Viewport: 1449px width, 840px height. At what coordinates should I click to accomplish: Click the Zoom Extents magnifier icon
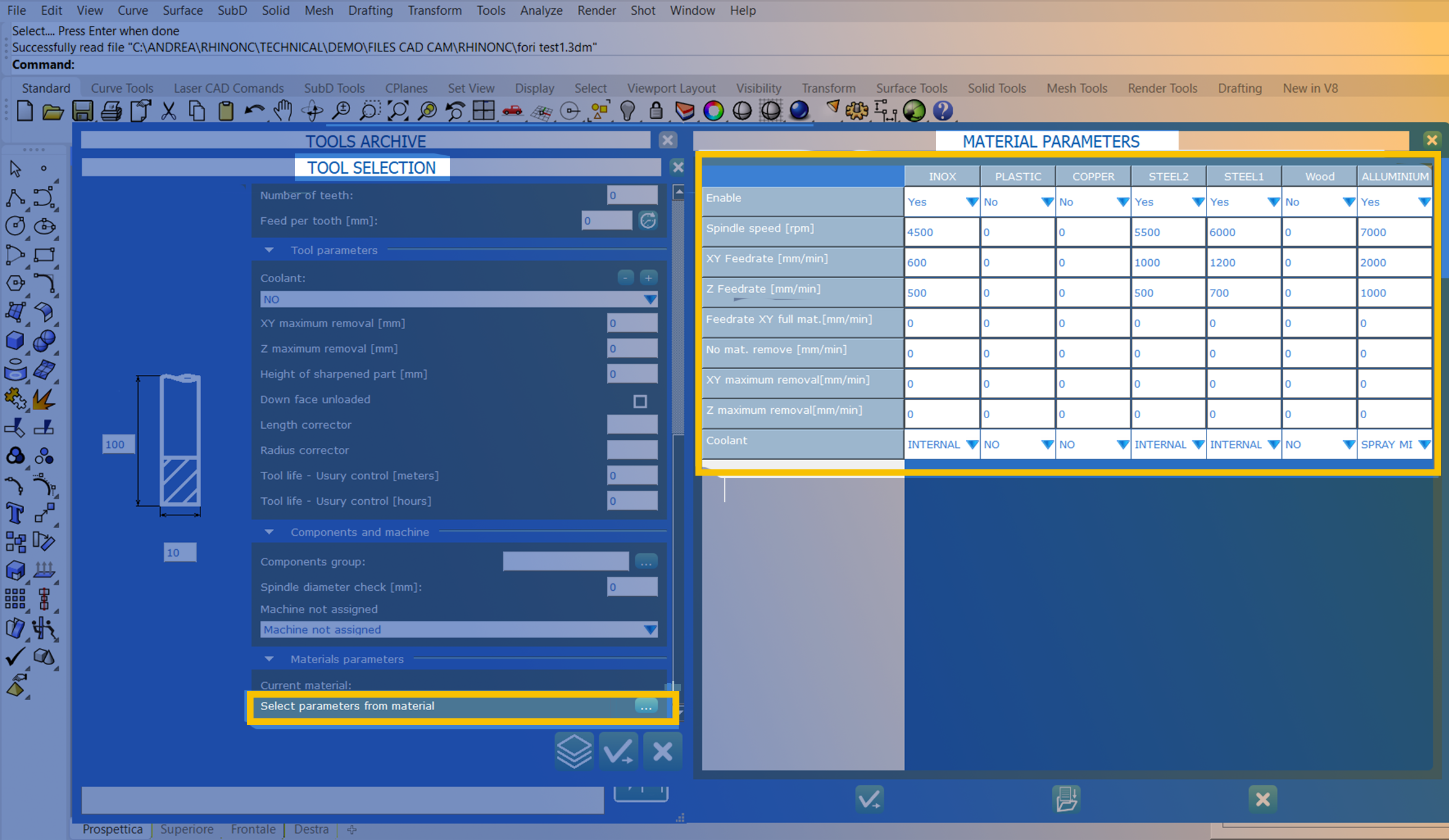coord(398,111)
